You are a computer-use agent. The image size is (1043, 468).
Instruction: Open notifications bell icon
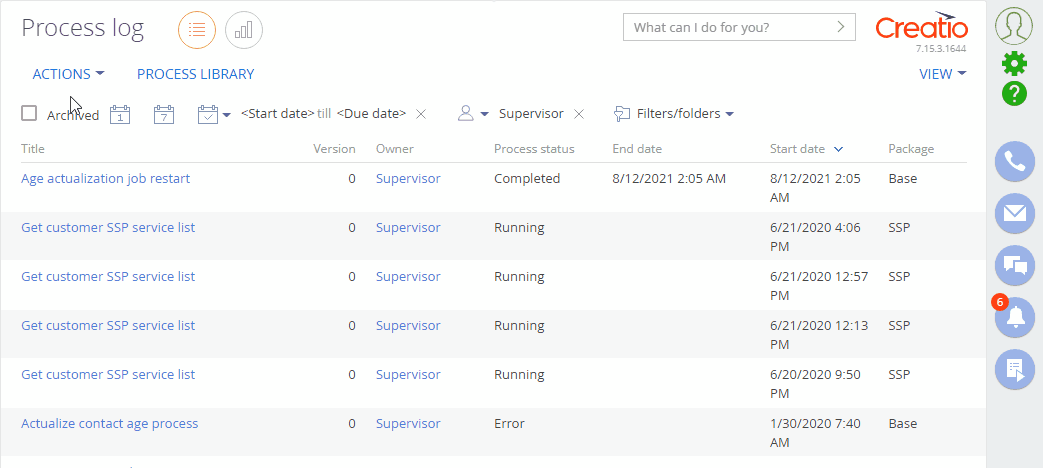(x=1014, y=318)
